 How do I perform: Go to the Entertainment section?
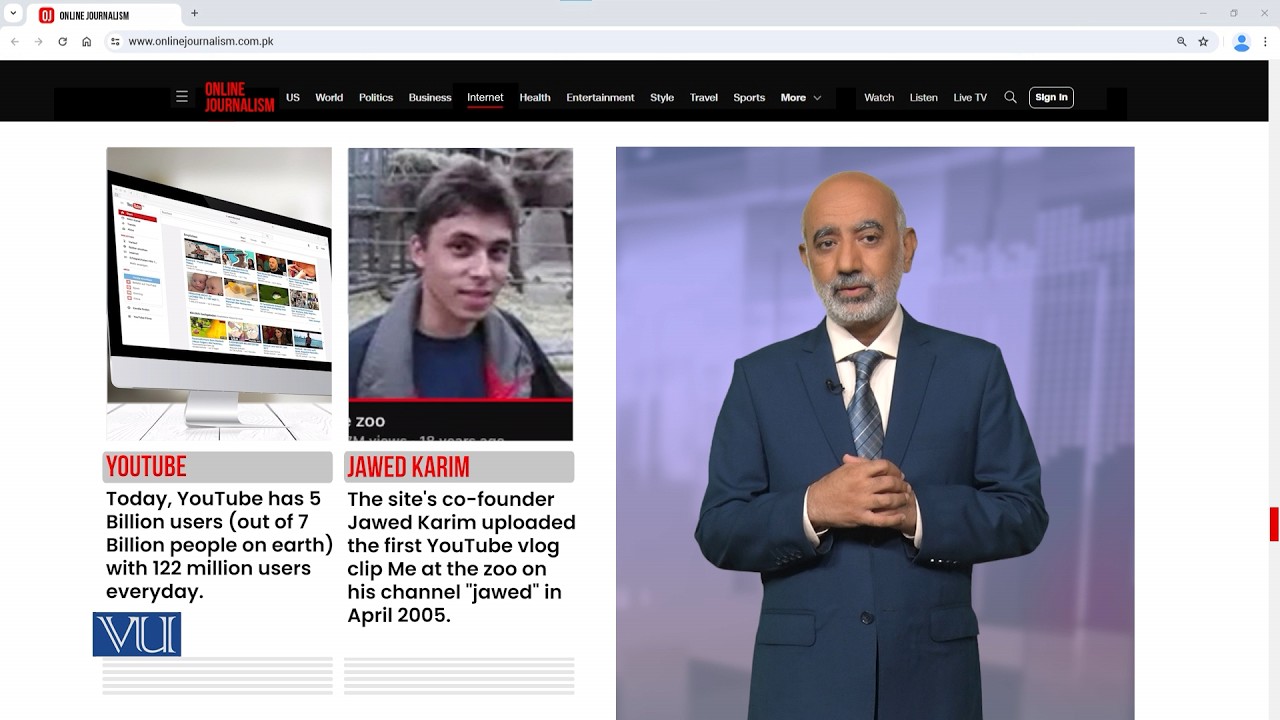coord(600,97)
